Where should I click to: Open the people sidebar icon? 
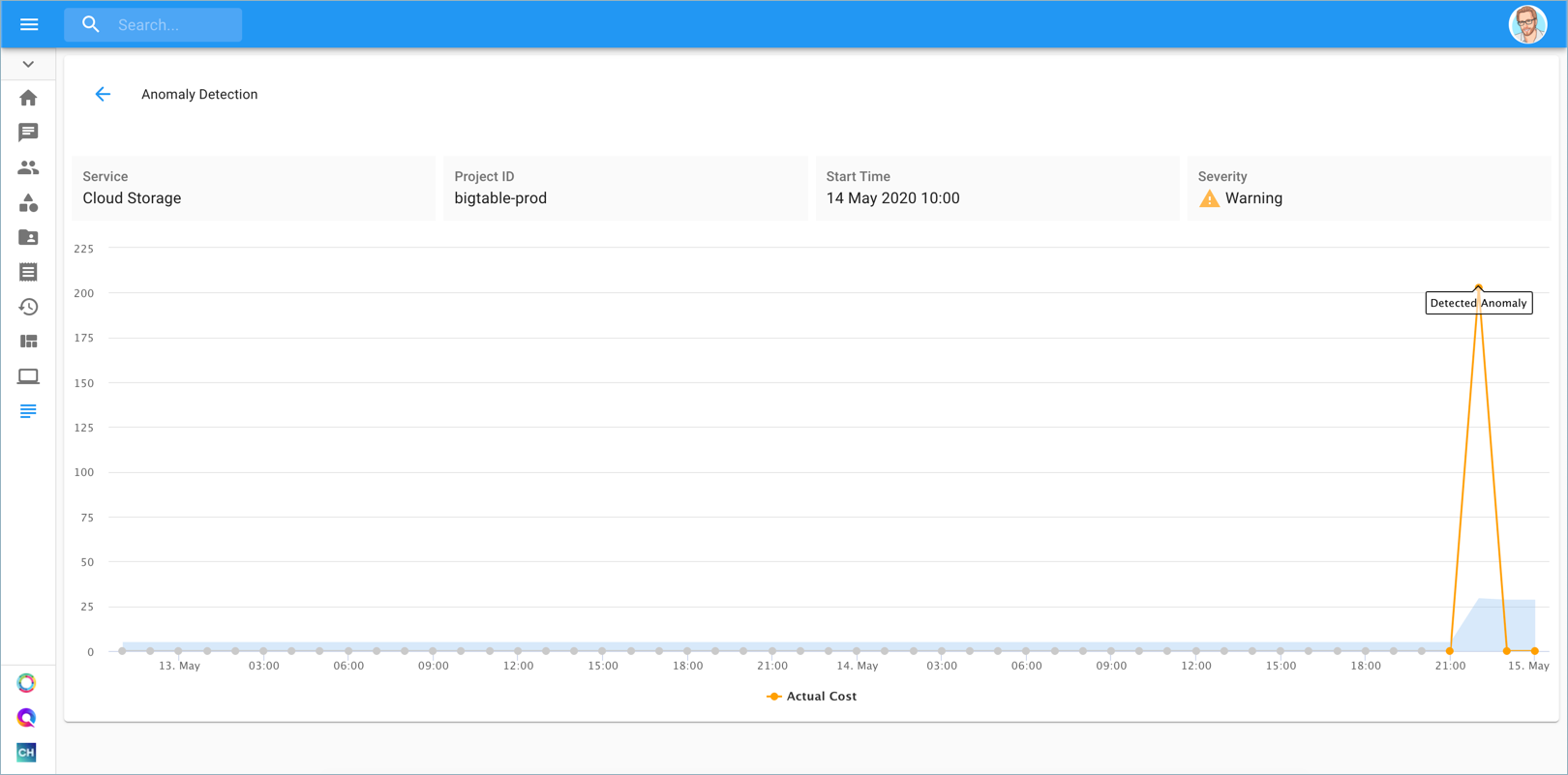(28, 167)
